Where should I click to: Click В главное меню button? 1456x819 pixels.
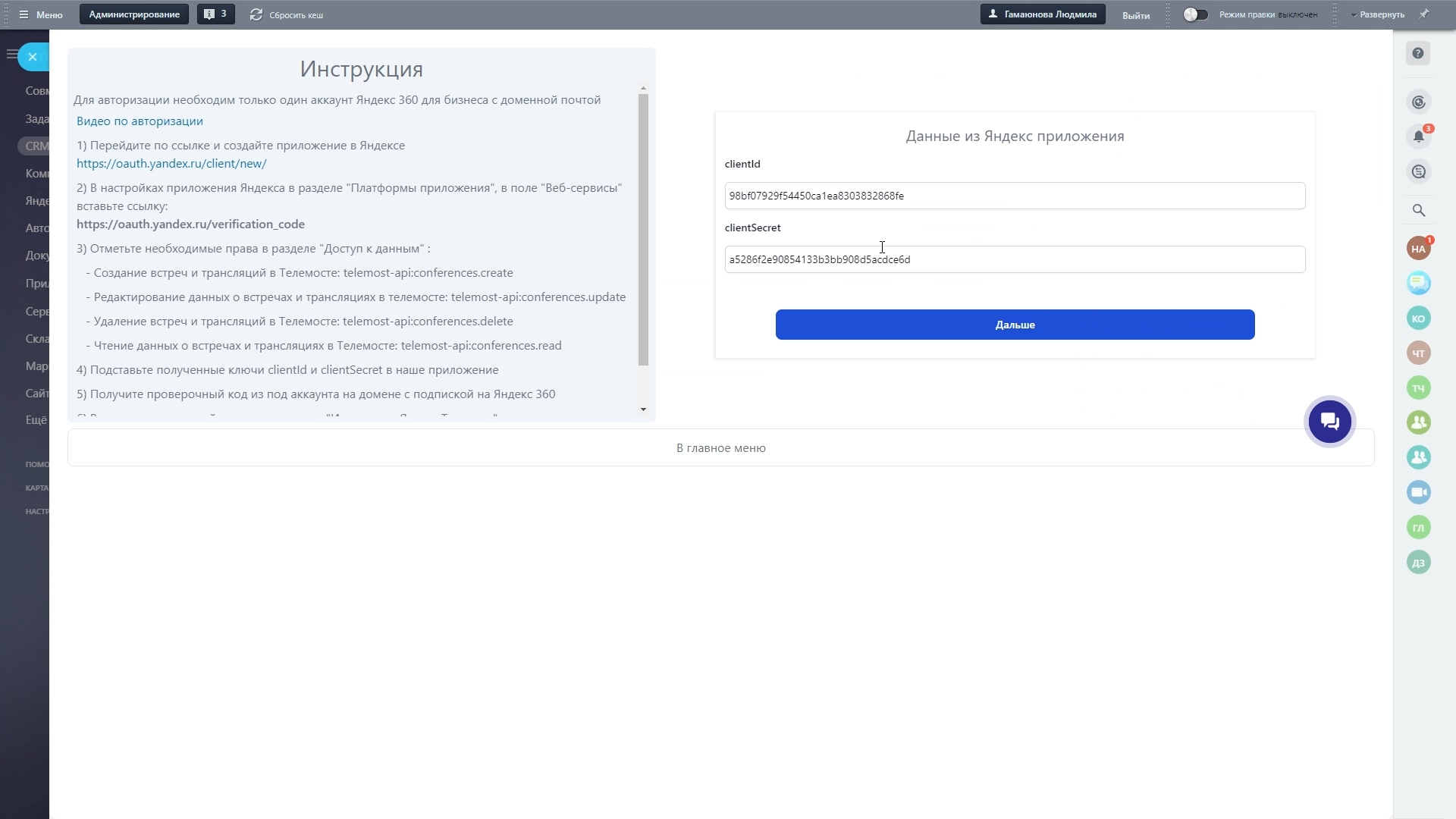tap(720, 448)
